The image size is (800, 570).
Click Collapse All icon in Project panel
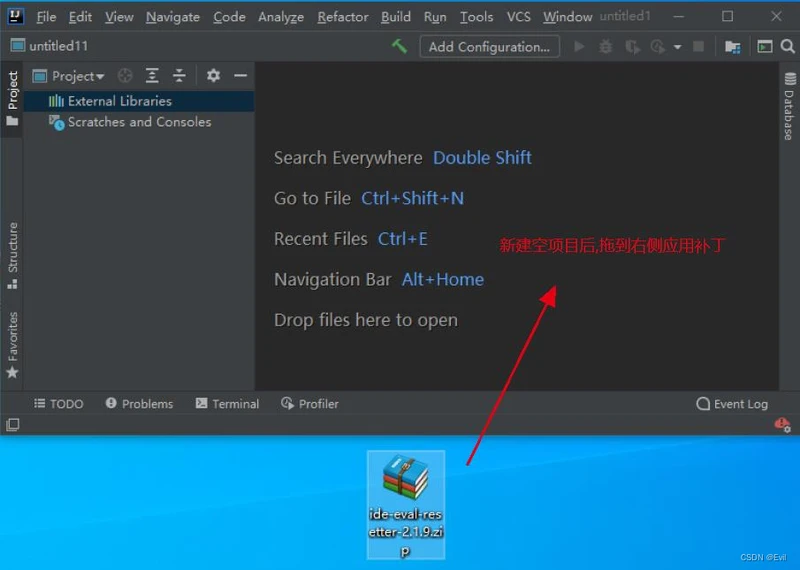pos(179,76)
